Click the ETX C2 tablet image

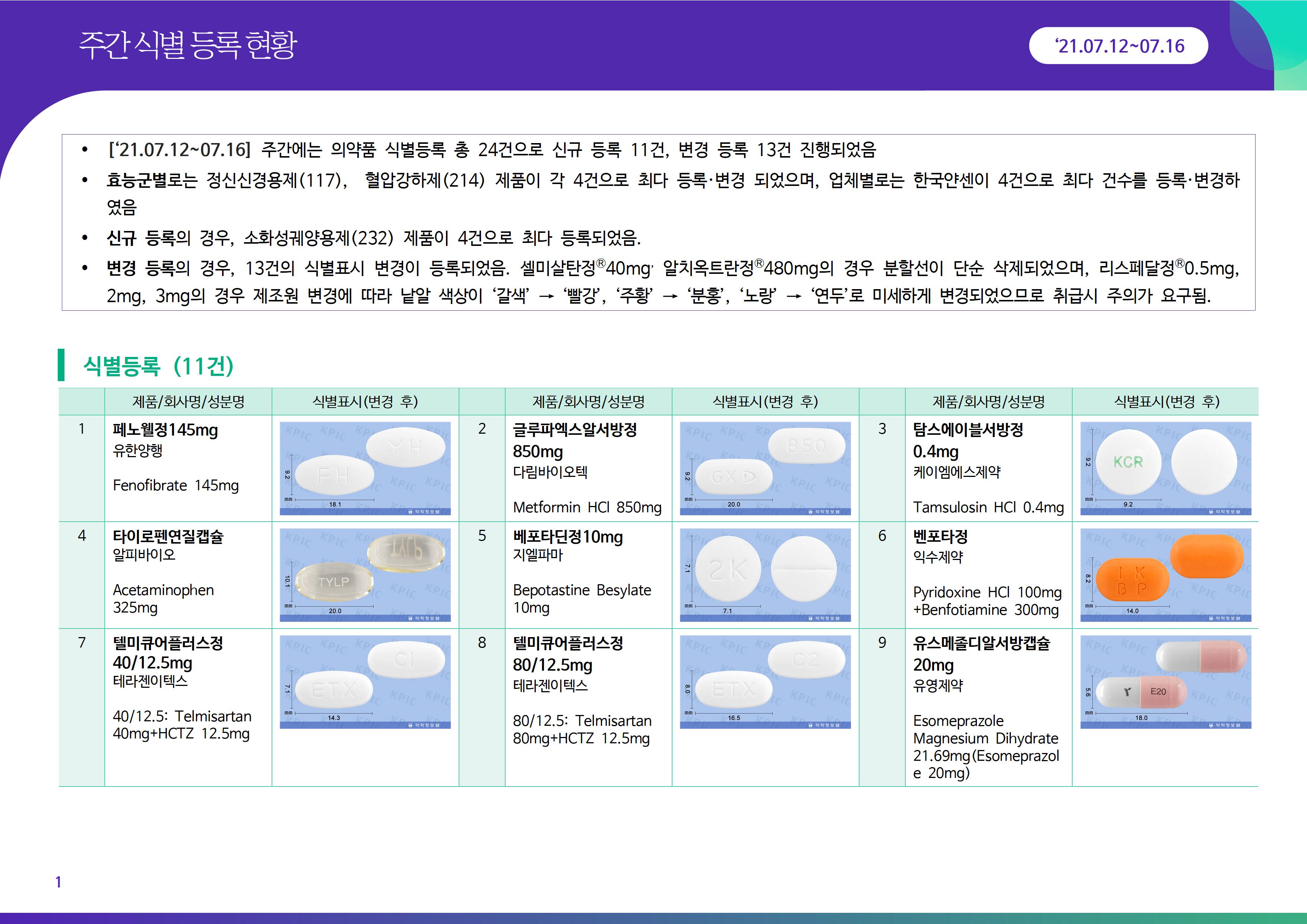point(765,681)
